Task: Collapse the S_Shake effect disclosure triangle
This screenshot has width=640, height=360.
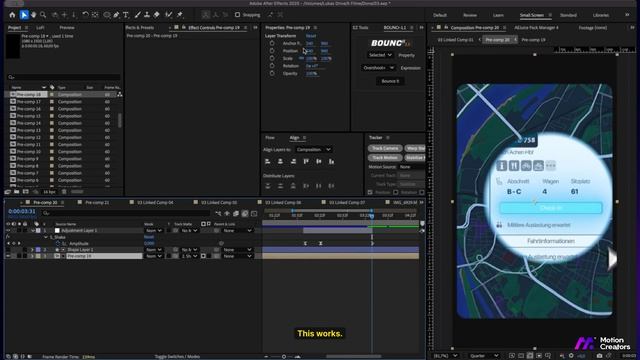Action: [x=46, y=237]
